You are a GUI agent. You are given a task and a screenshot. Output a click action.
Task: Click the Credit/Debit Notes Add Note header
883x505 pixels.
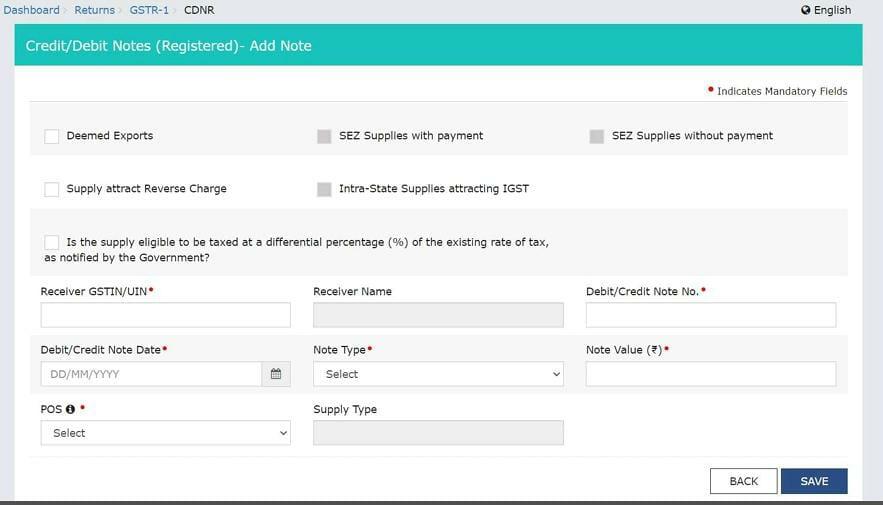point(168,46)
